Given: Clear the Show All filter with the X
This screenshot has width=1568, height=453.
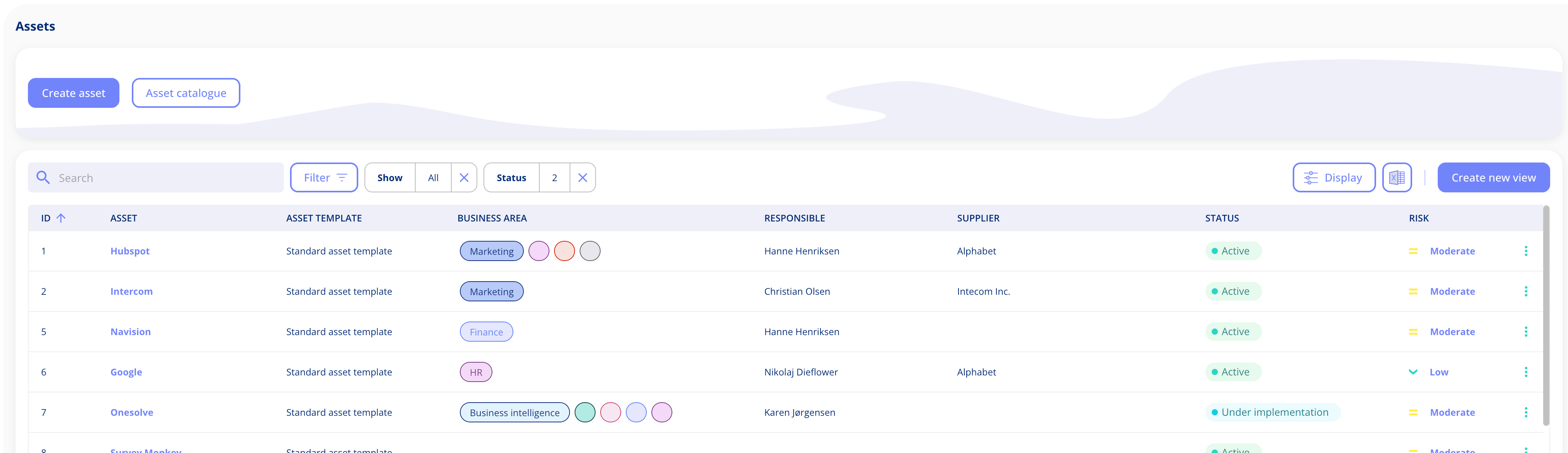Looking at the screenshot, I should point(464,177).
